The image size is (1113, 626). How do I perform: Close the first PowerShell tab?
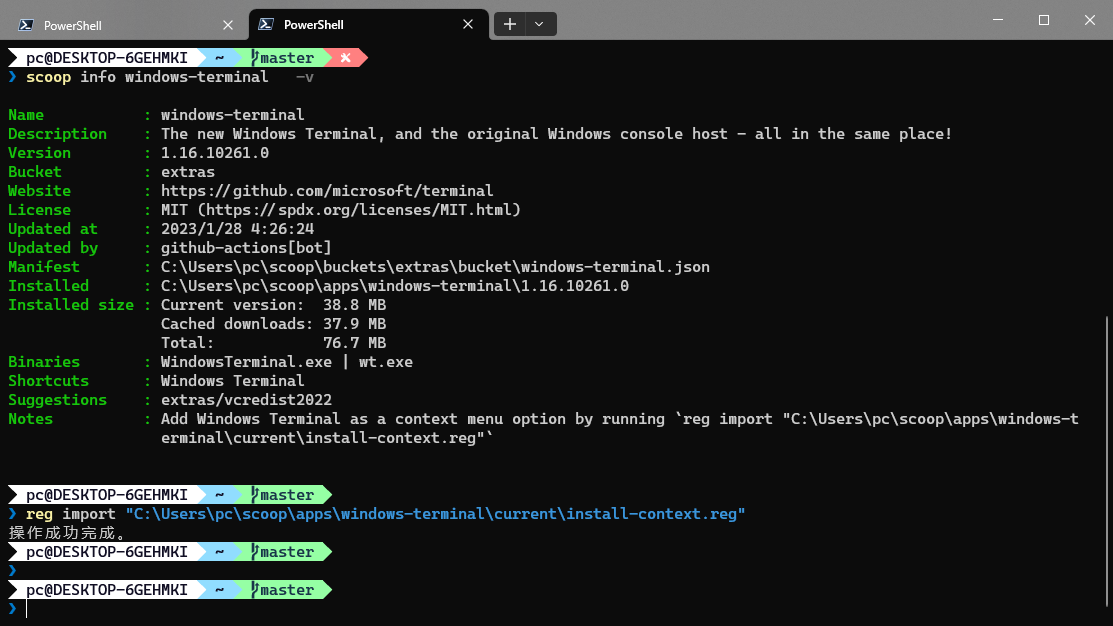click(228, 25)
